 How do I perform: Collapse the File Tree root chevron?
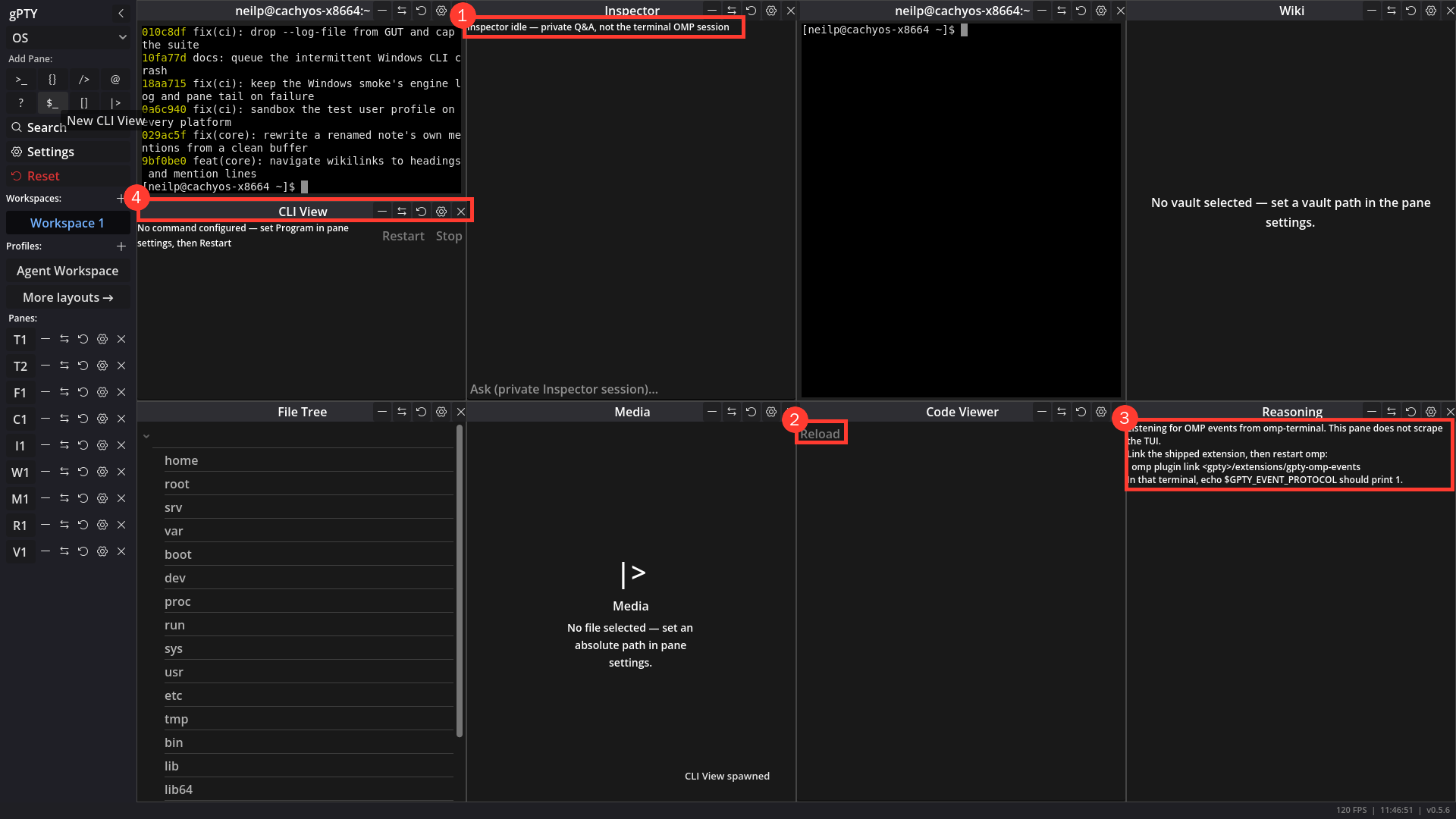[146, 436]
